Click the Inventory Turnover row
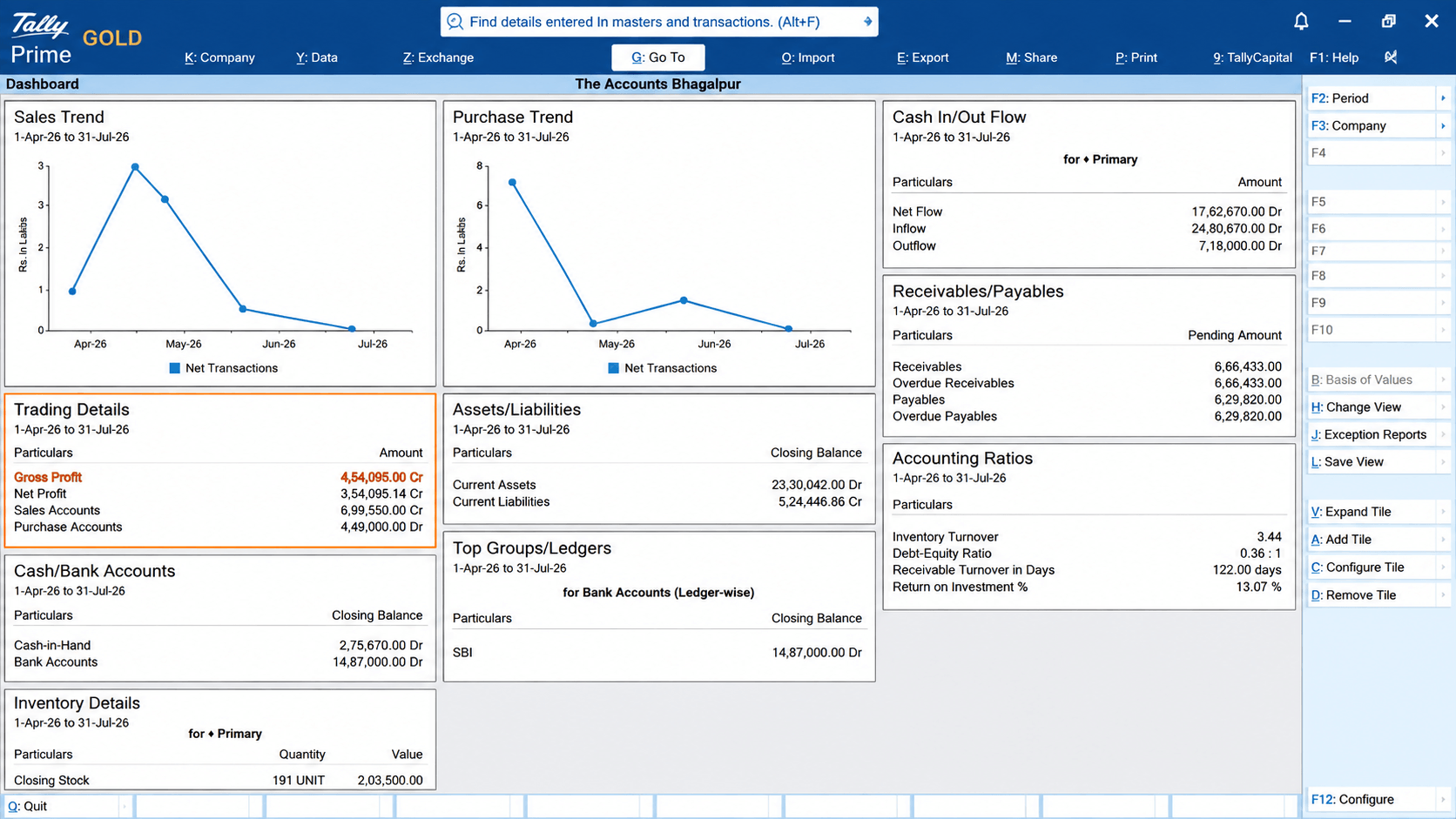Image resolution: width=1456 pixels, height=819 pixels. coord(1087,537)
